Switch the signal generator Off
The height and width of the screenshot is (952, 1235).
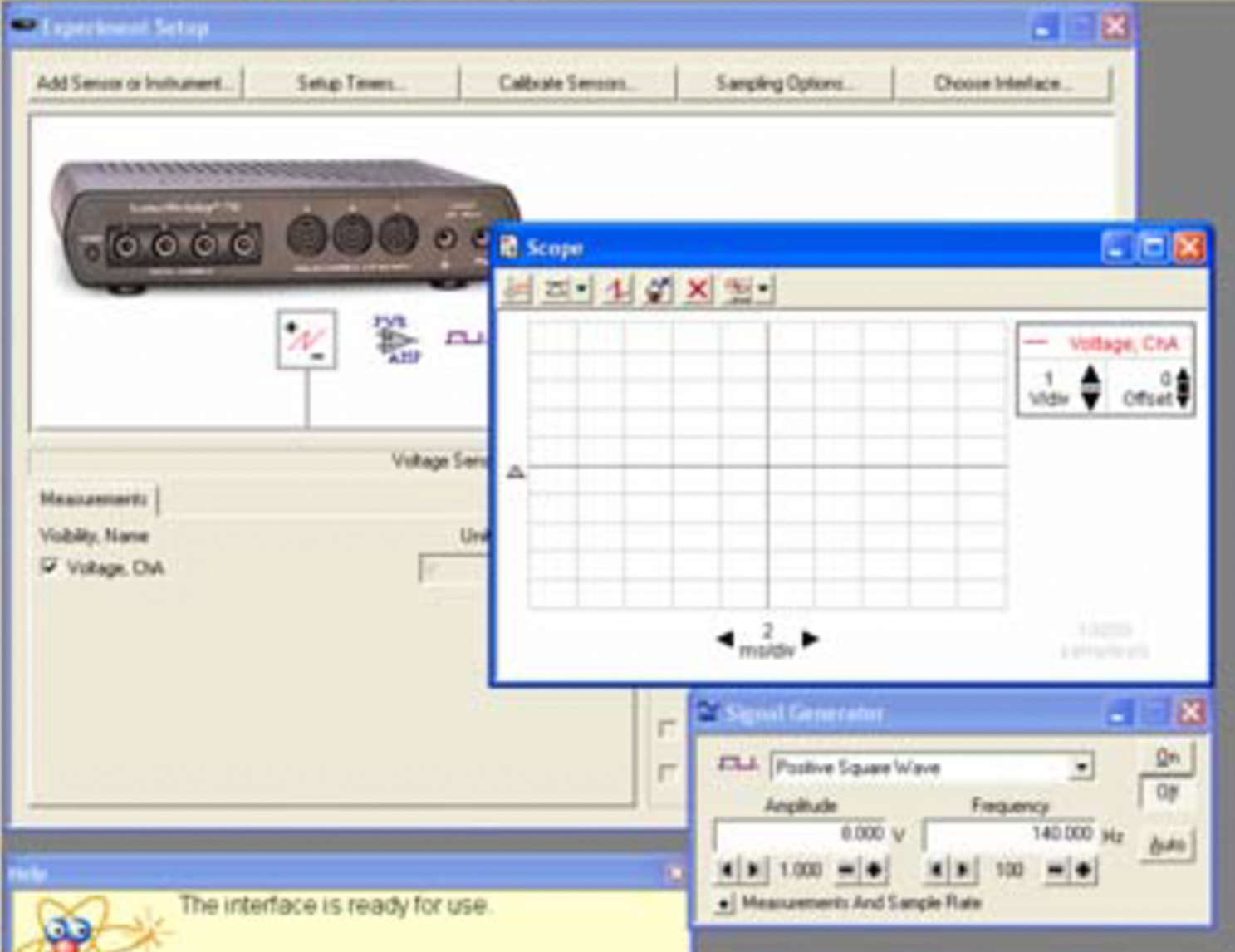coord(1167,793)
